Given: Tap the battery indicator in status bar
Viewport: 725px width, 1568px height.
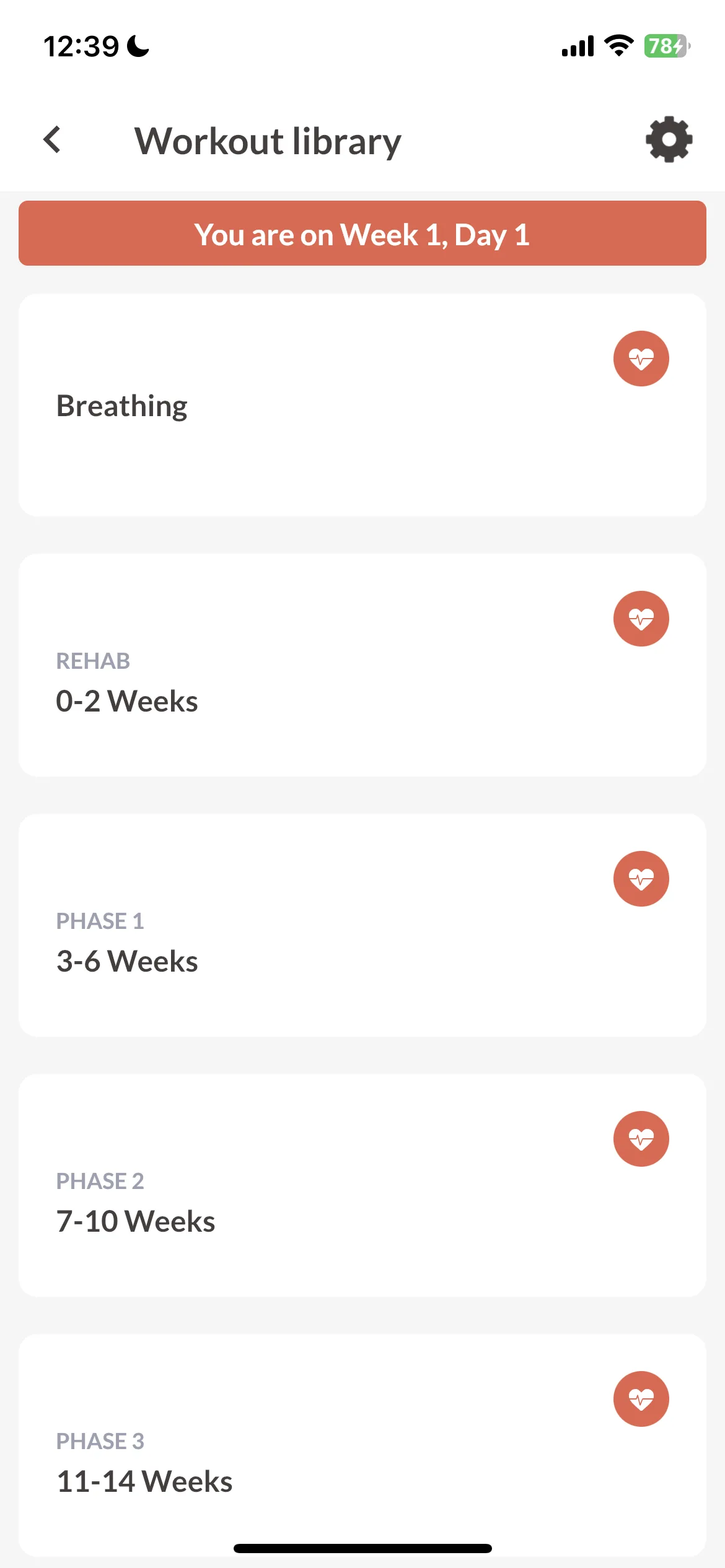Looking at the screenshot, I should (667, 46).
